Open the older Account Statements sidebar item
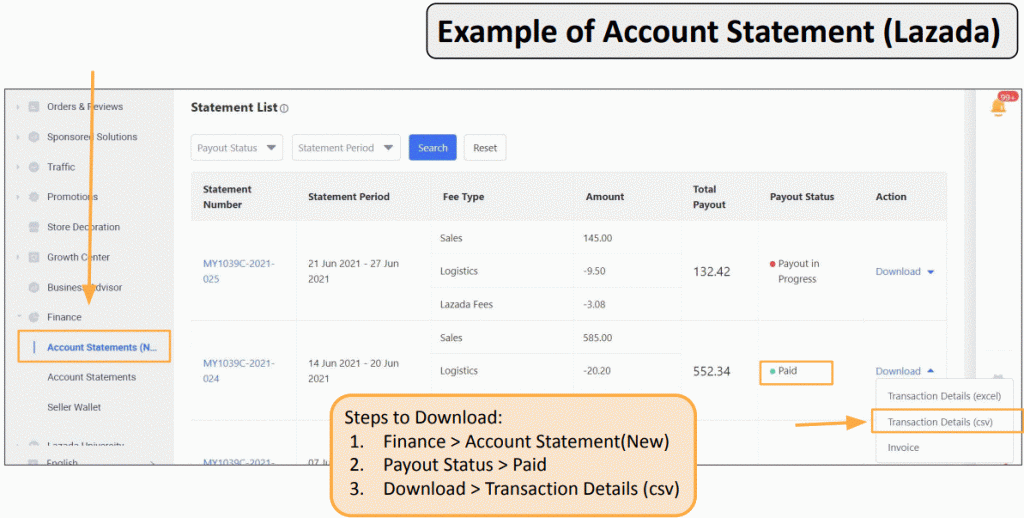1024x518 pixels. 91,377
